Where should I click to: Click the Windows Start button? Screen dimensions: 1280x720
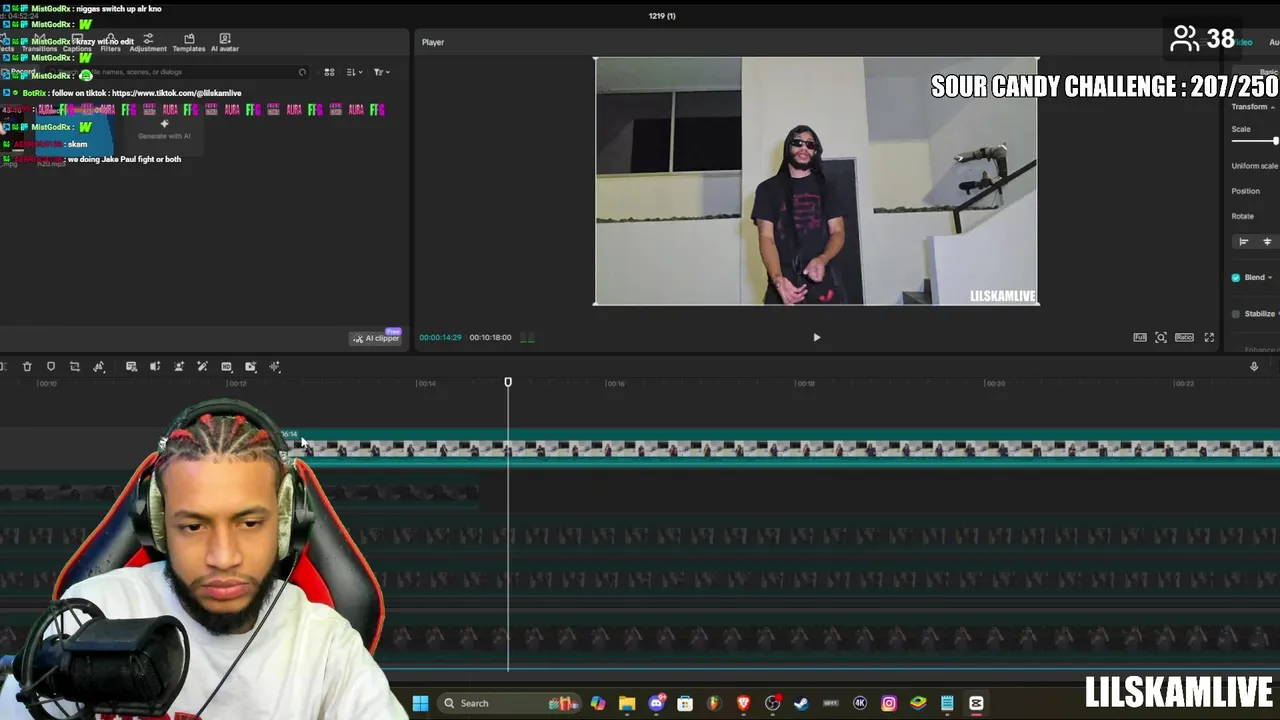coord(420,703)
